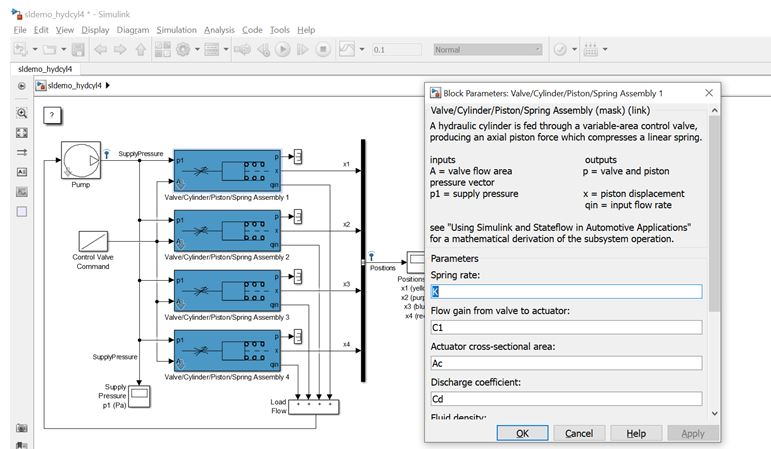Run the simulation with the Play button
771x449 pixels.
(283, 49)
